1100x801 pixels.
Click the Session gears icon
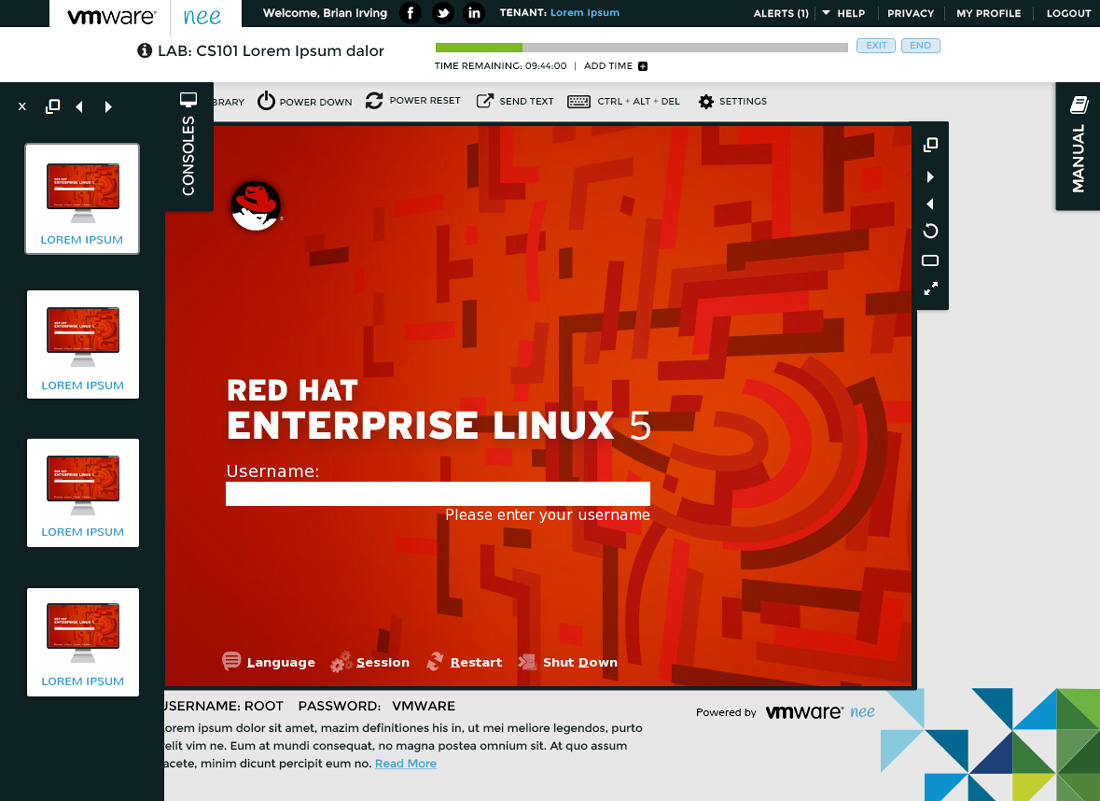341,661
